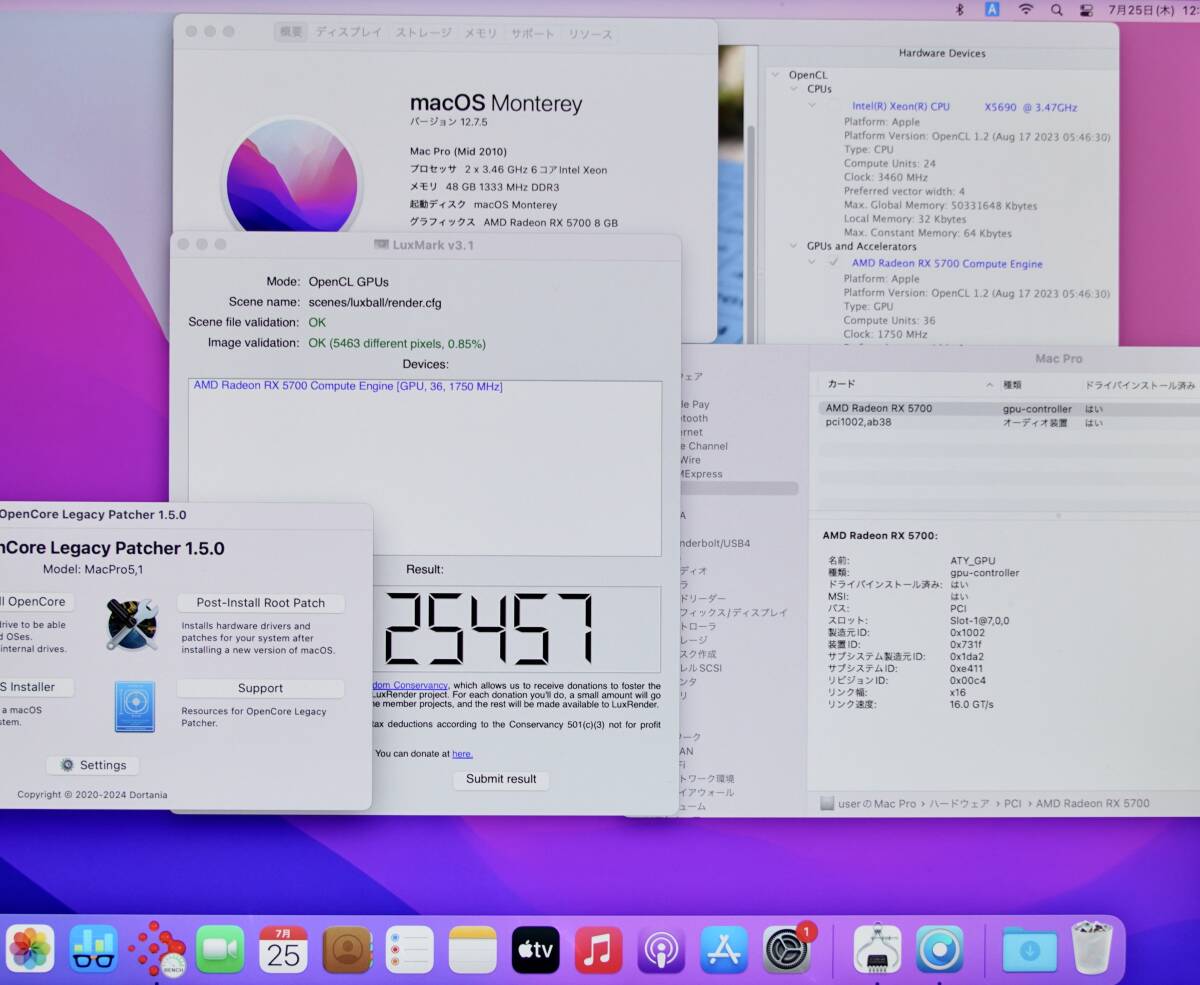Select Intel(R) Xeon(R) CPU X5690 entry
Viewport: 1200px width, 985px height.
point(964,106)
